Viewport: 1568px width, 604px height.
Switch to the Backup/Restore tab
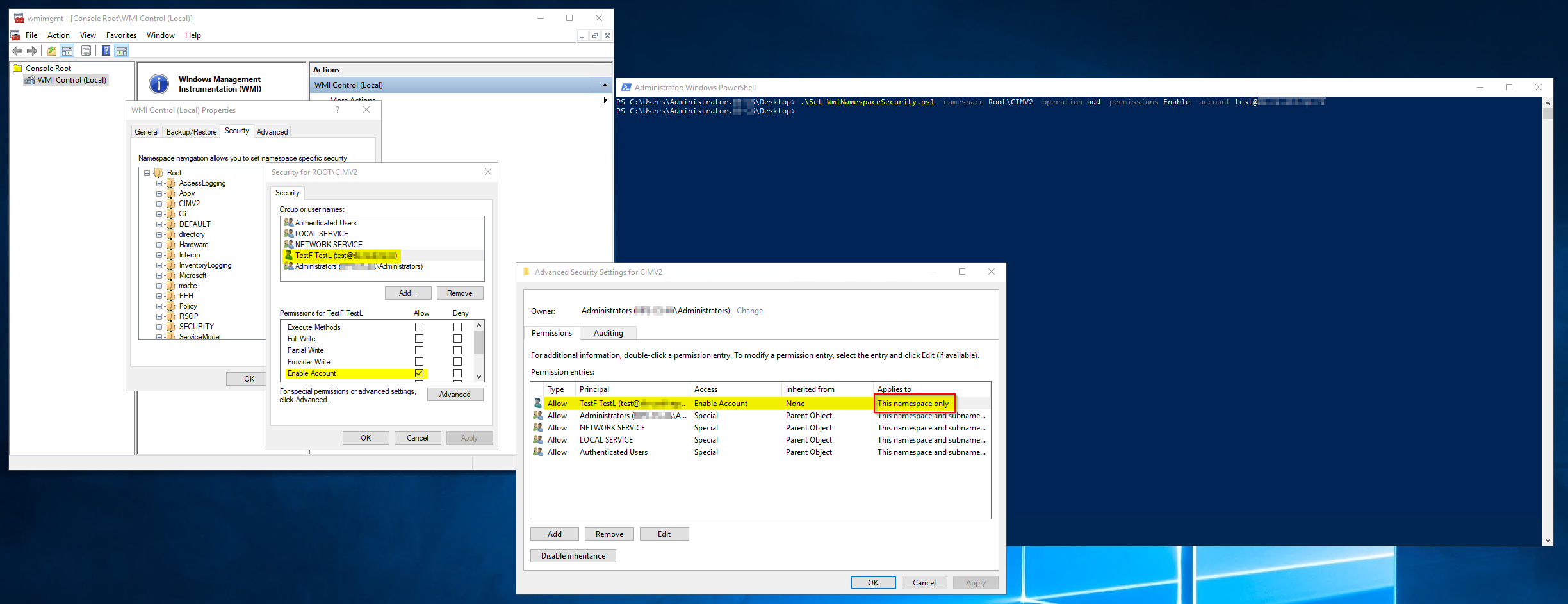191,131
